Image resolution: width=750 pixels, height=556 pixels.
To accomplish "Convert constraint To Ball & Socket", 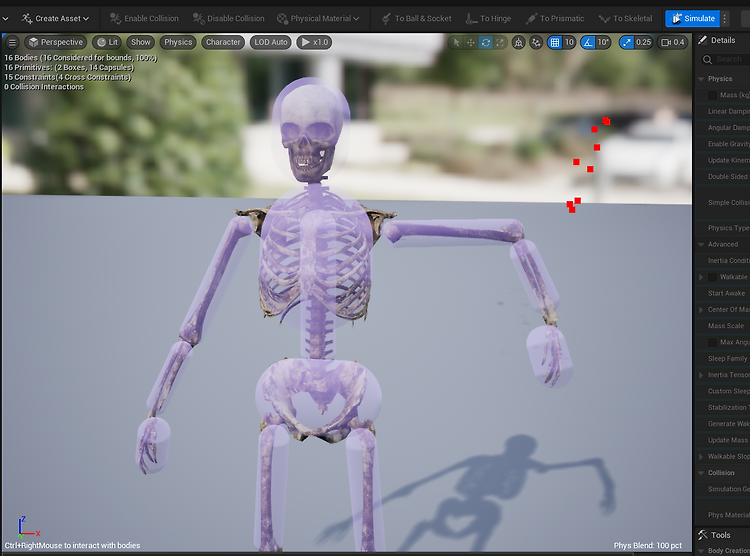I will (416, 19).
